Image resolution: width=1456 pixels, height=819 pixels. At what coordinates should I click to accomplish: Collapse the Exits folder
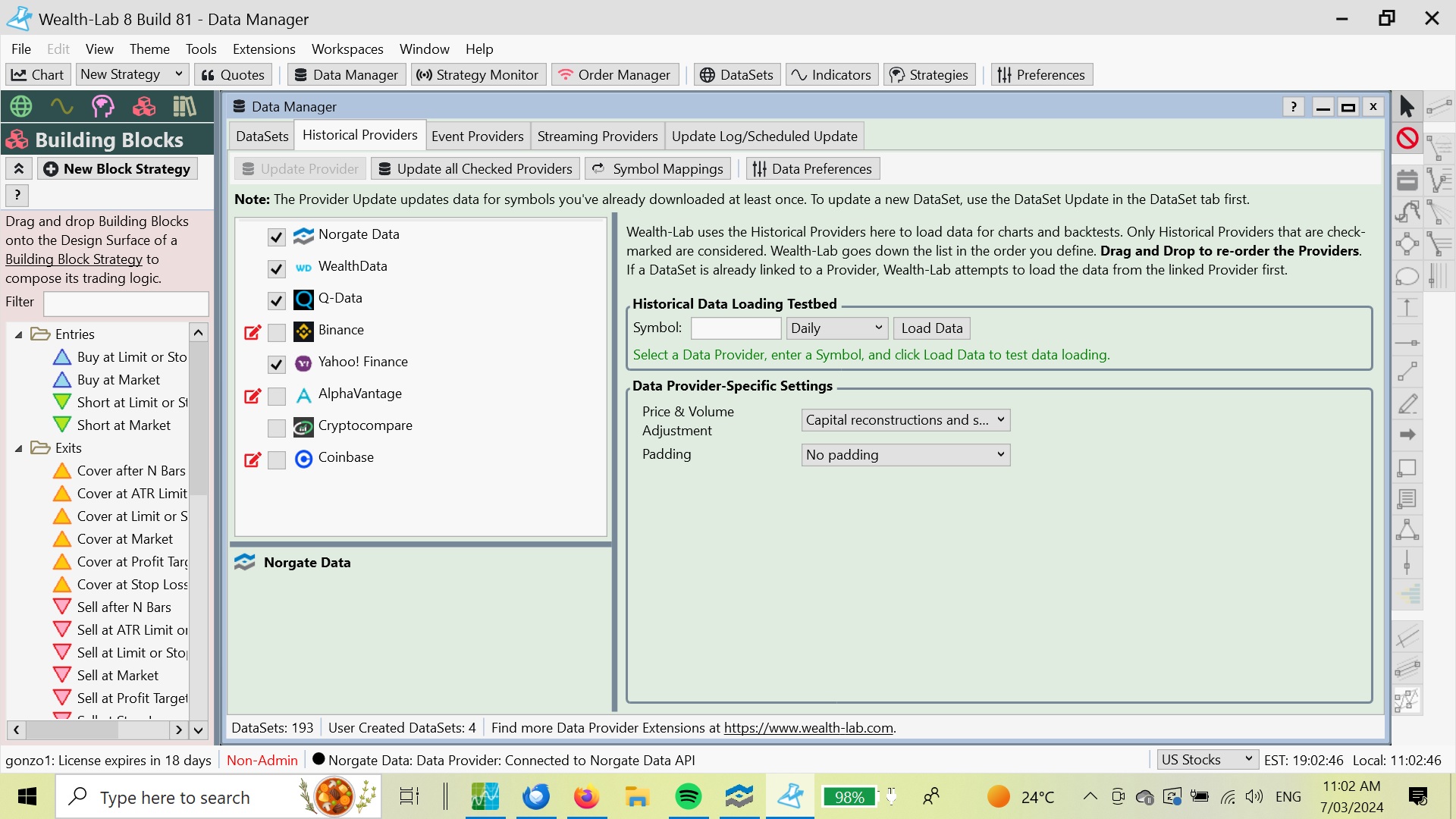[x=19, y=448]
